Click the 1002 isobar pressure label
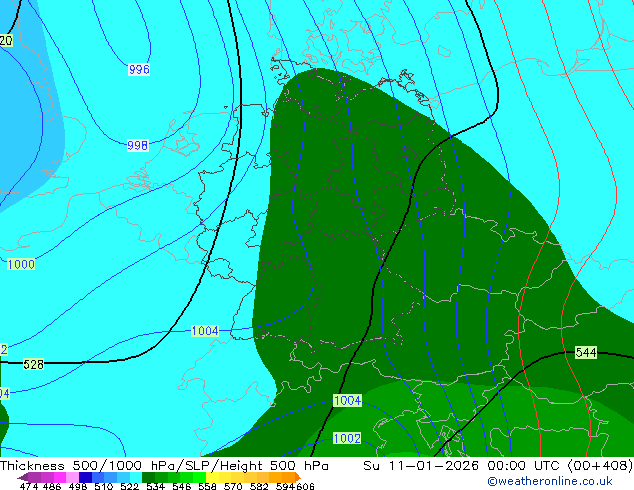Image resolution: width=634 pixels, height=490 pixels. pos(347,438)
